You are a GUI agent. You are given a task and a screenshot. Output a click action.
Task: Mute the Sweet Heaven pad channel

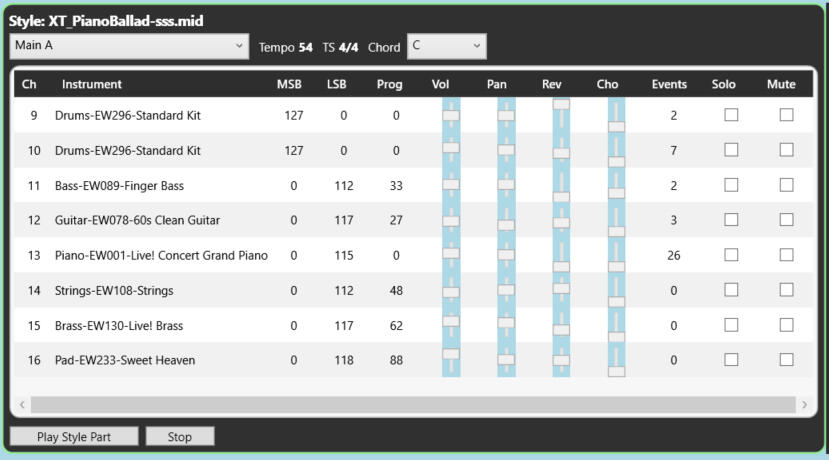coord(786,360)
